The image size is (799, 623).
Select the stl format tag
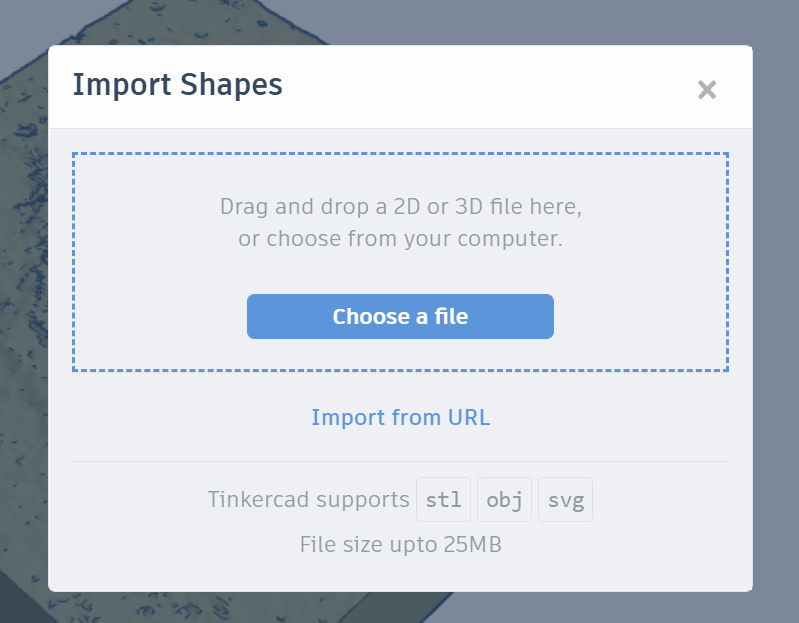tap(443, 499)
